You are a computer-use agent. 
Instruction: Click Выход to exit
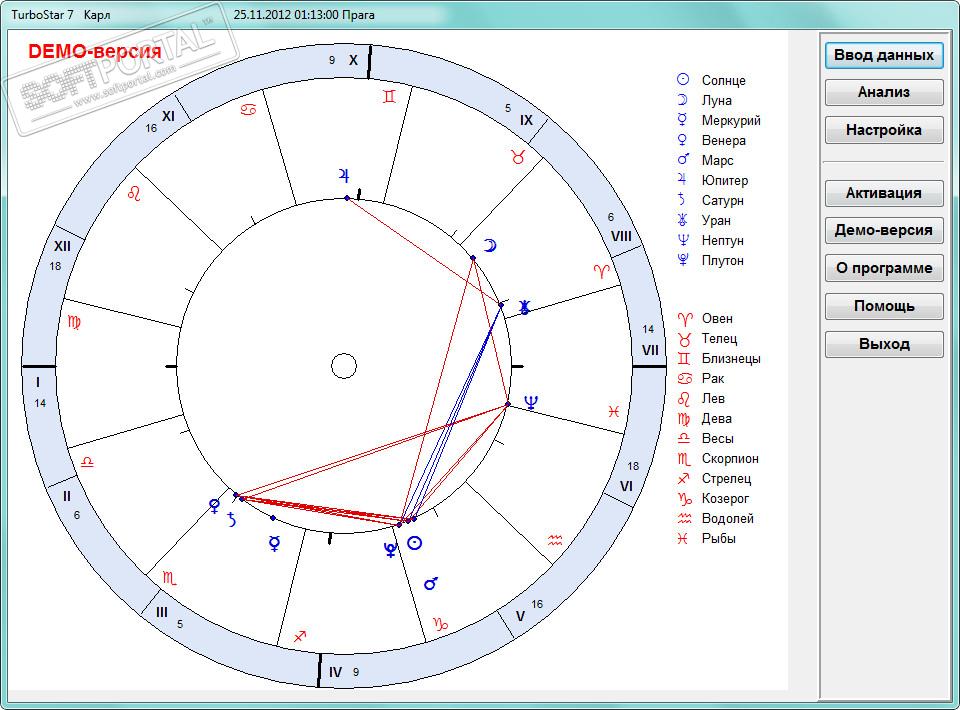883,344
